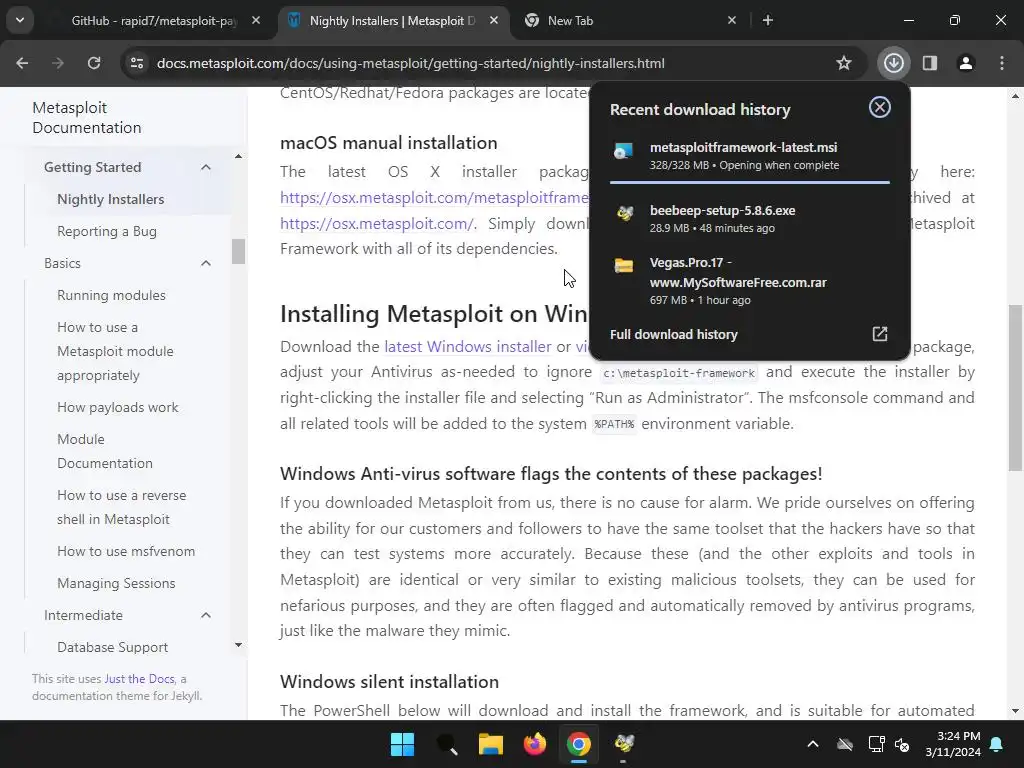Screen dimensions: 1024x768
Task: Click sidebar scroll up arrow
Action: tap(238, 156)
